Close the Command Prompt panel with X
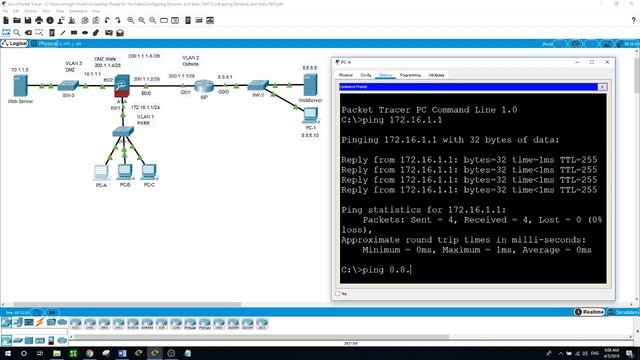 pyautogui.click(x=602, y=87)
